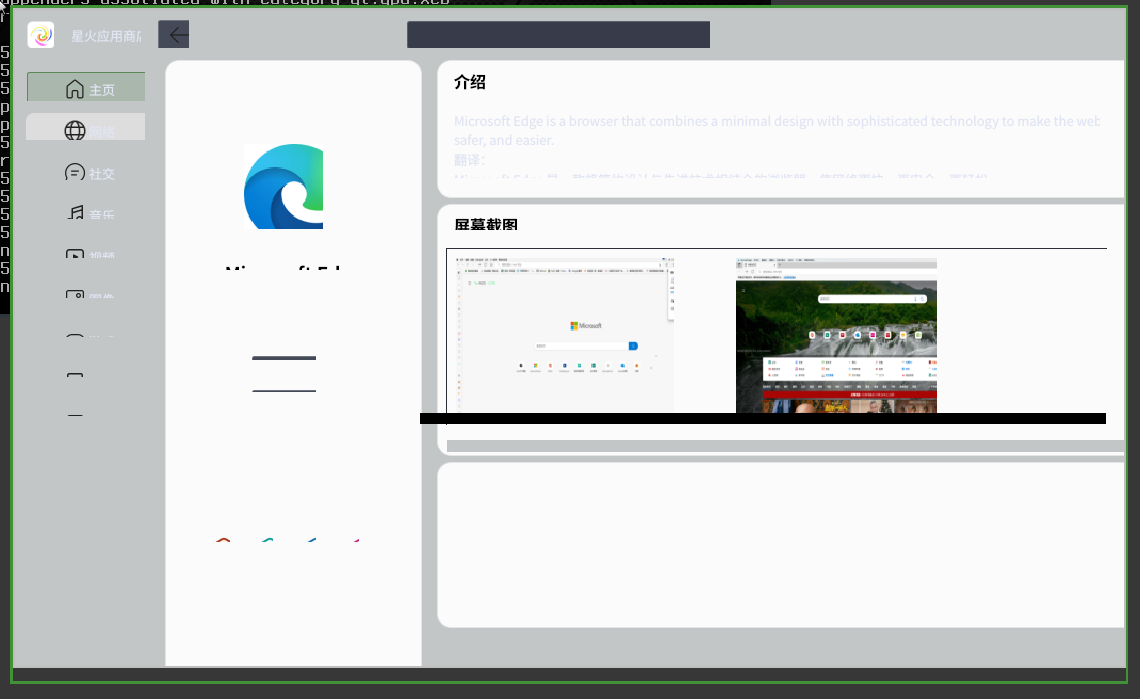
Task: Open the first screenshot showing Microsoft search page
Action: point(565,335)
